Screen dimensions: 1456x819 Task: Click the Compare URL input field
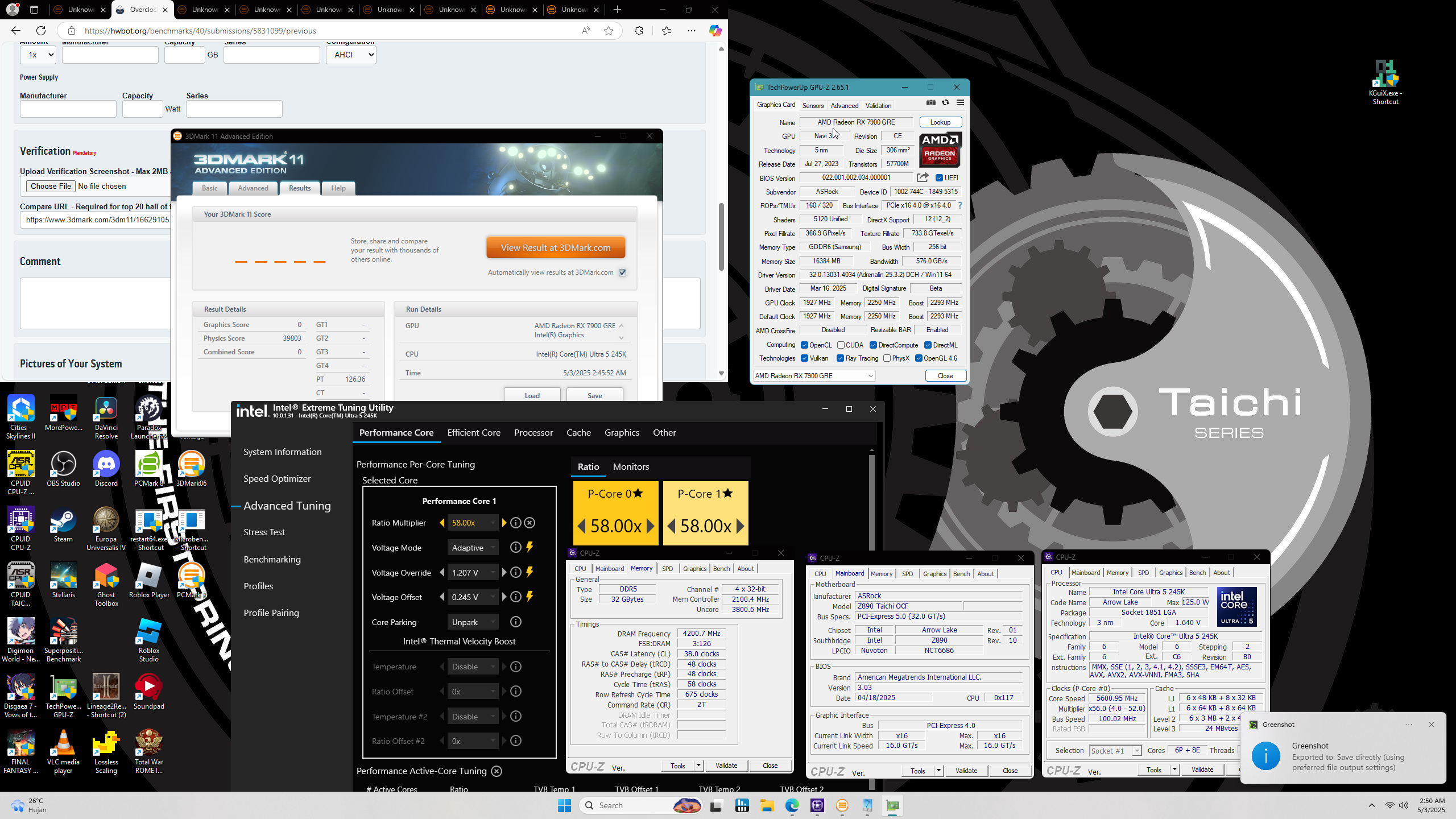[96, 220]
